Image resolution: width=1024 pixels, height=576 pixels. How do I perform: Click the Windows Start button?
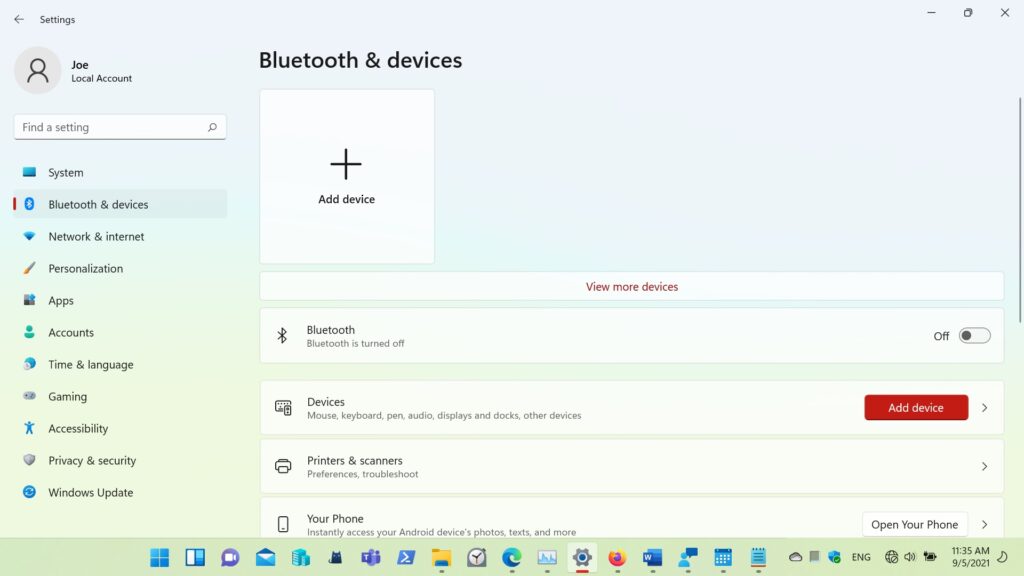pos(160,557)
